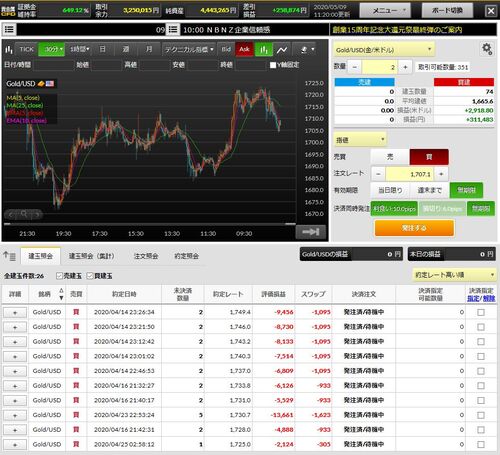Click the chart bars icon left of TICK
Screen dimensions: 500x455
pos(9,50)
